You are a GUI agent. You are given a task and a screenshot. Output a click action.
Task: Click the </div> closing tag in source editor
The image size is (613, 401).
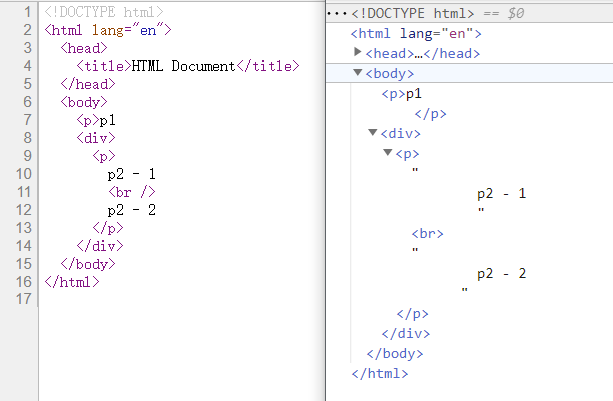pyautogui.click(x=100, y=246)
